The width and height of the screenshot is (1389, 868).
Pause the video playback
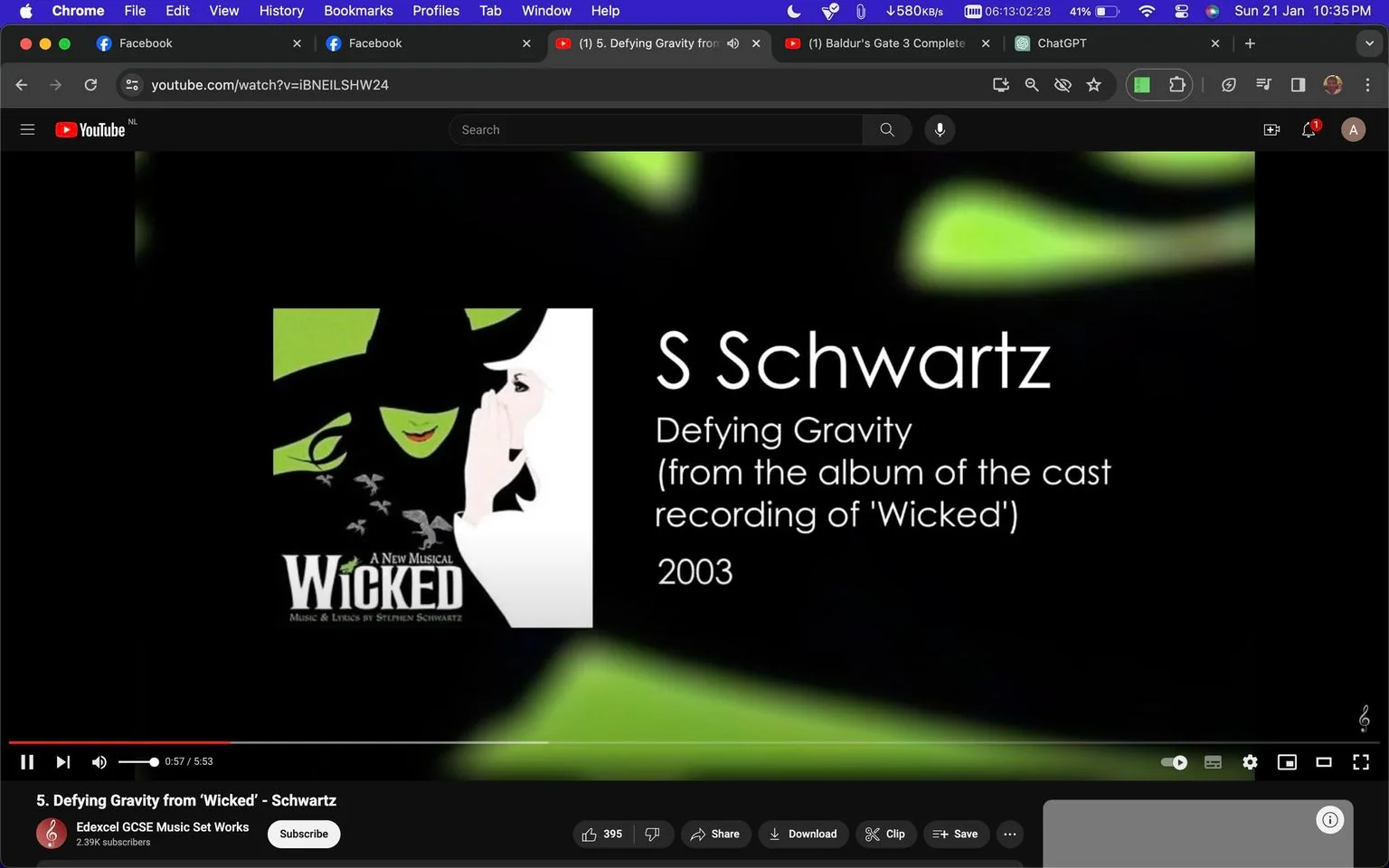click(x=27, y=762)
